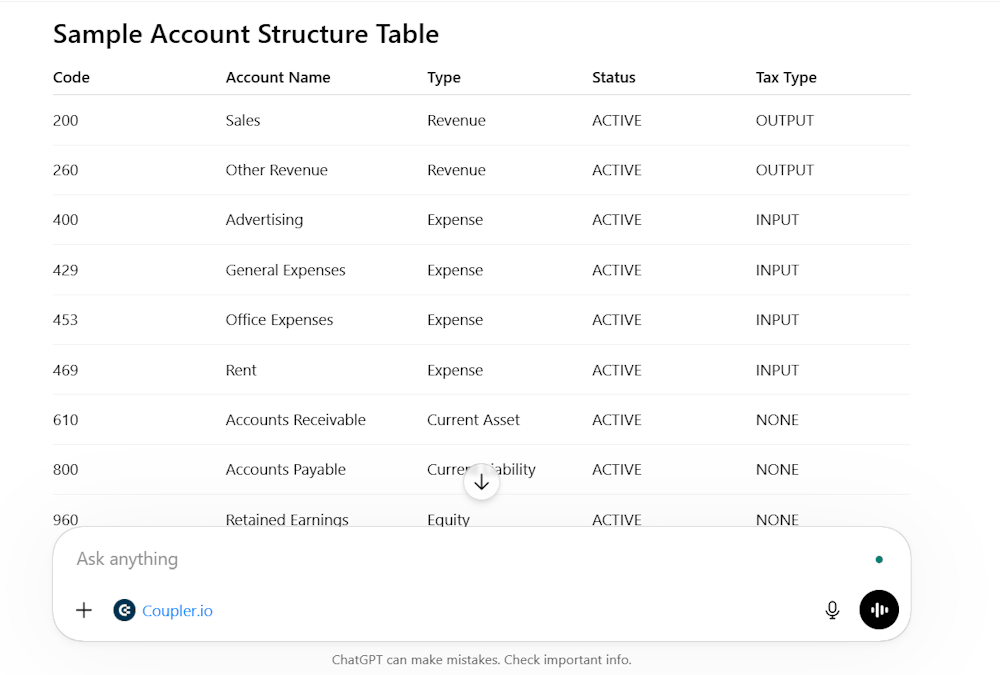This screenshot has width=1000, height=675.
Task: Select the Other Revenue cell
Action: pyautogui.click(x=277, y=170)
